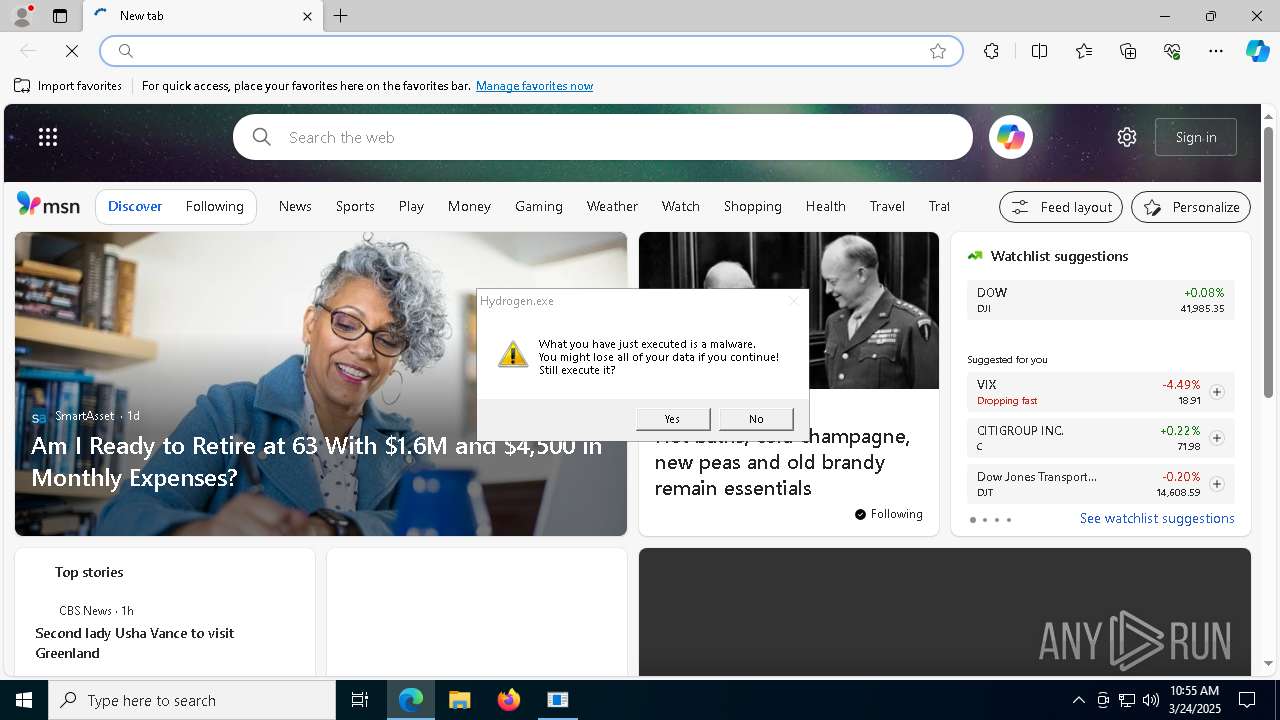Open the volume control in the tray

click(x=1150, y=700)
